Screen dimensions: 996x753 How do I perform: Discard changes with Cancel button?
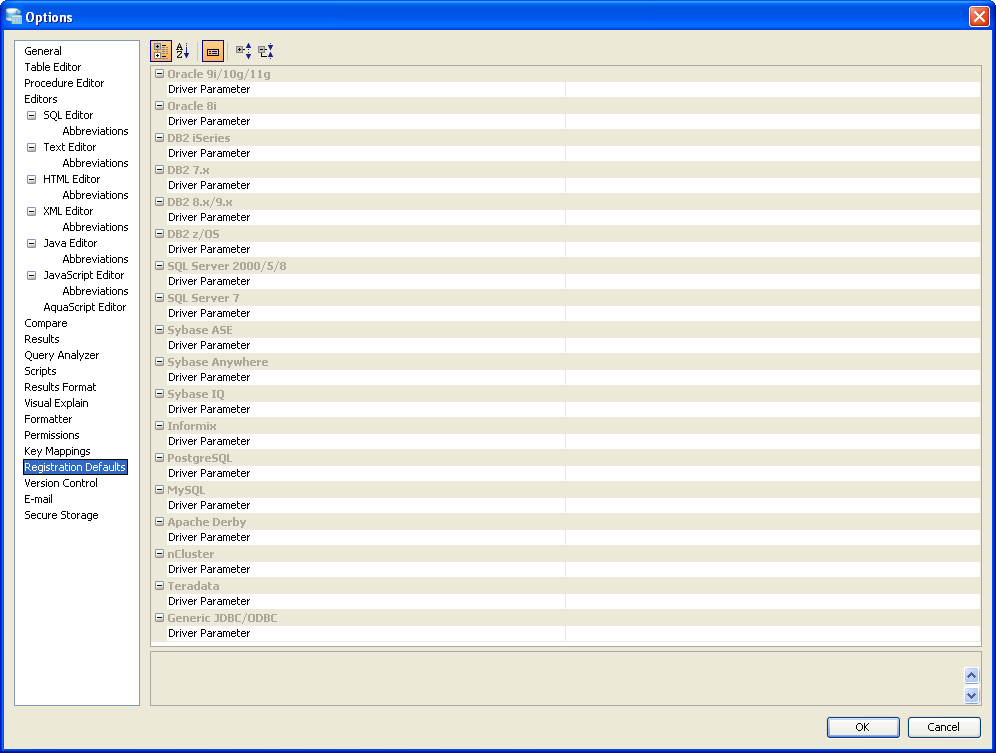click(943, 727)
